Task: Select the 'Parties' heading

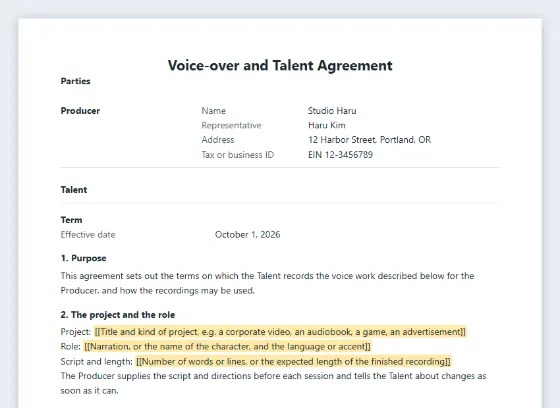Action: (75, 81)
